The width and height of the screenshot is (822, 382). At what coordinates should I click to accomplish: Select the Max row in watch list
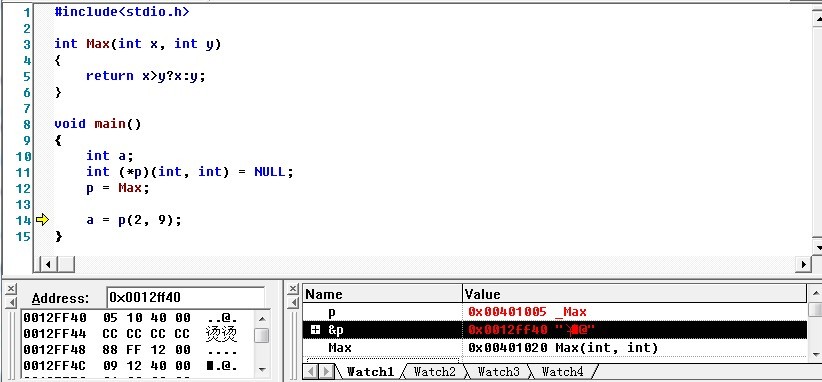555,347
